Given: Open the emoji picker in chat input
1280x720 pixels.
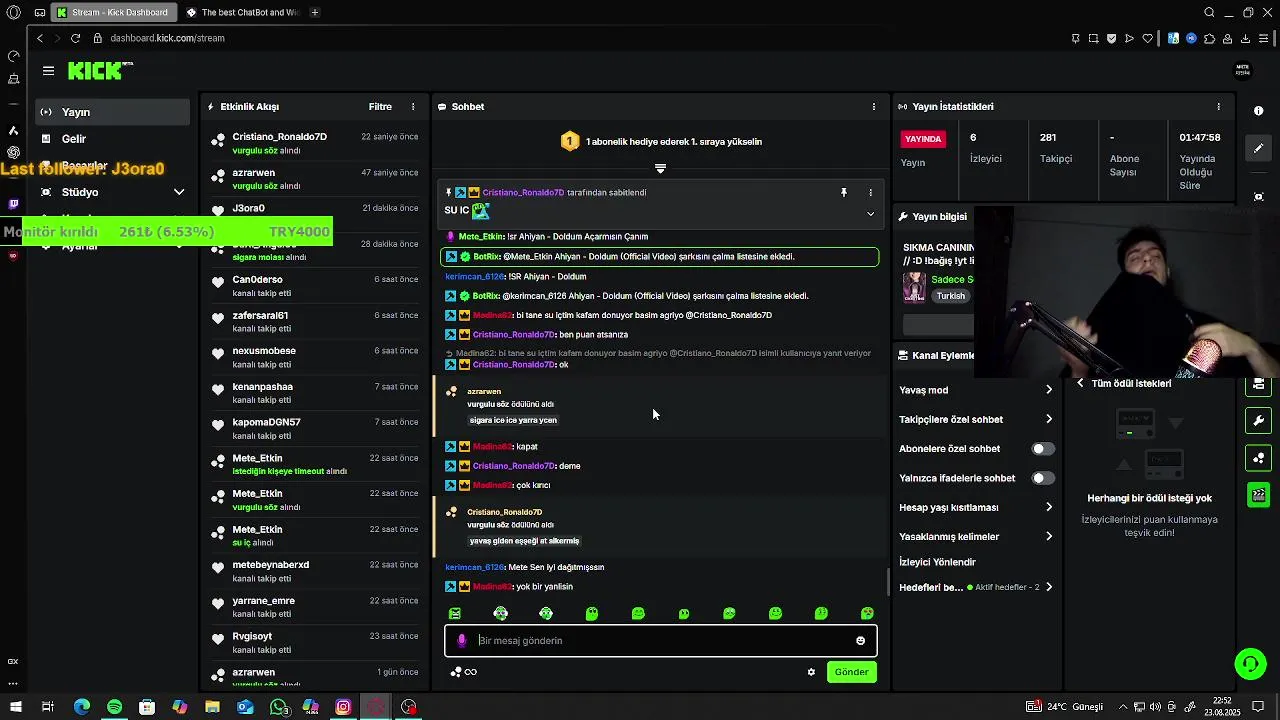Looking at the screenshot, I should 860,641.
